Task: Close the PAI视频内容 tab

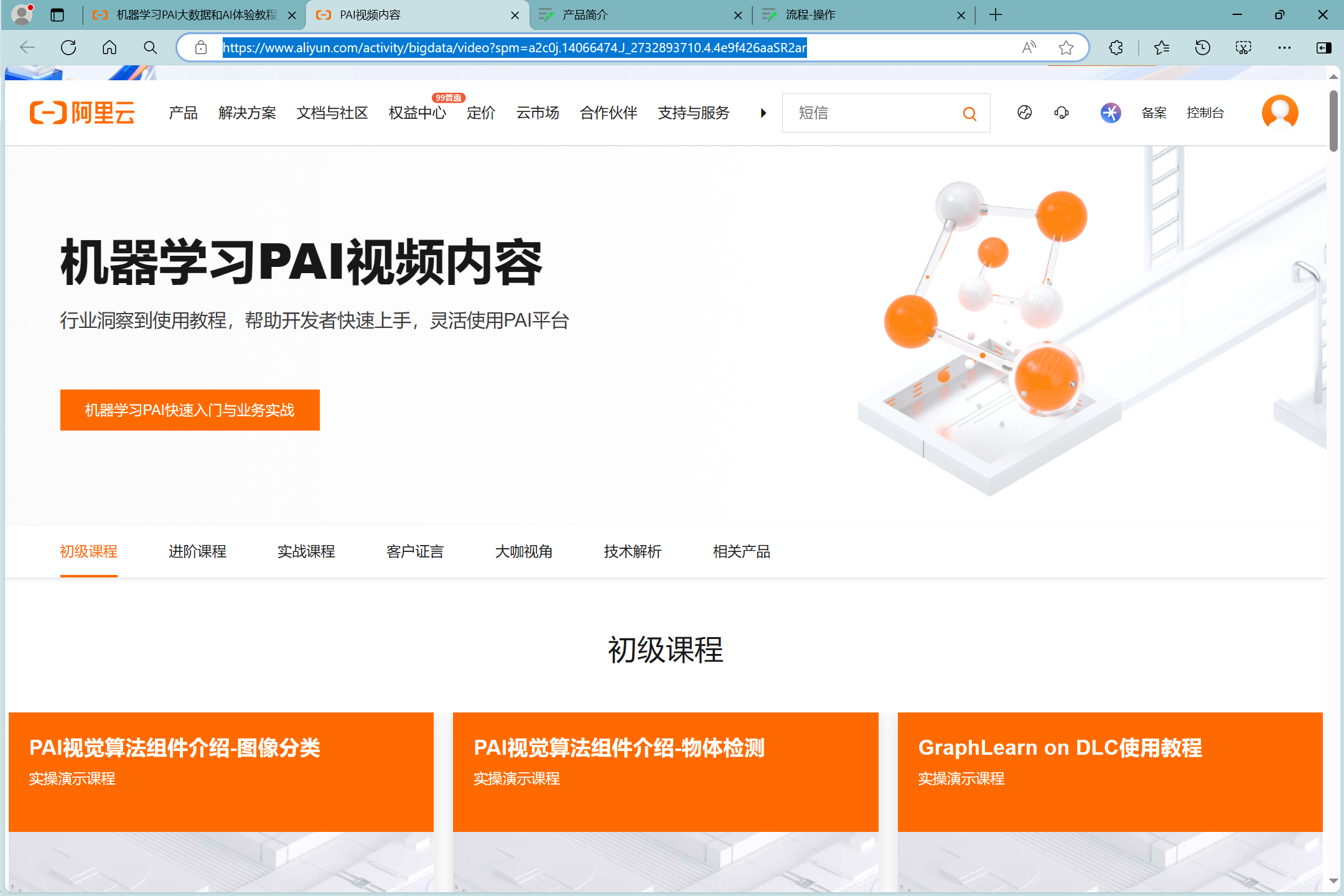Action: (x=515, y=15)
